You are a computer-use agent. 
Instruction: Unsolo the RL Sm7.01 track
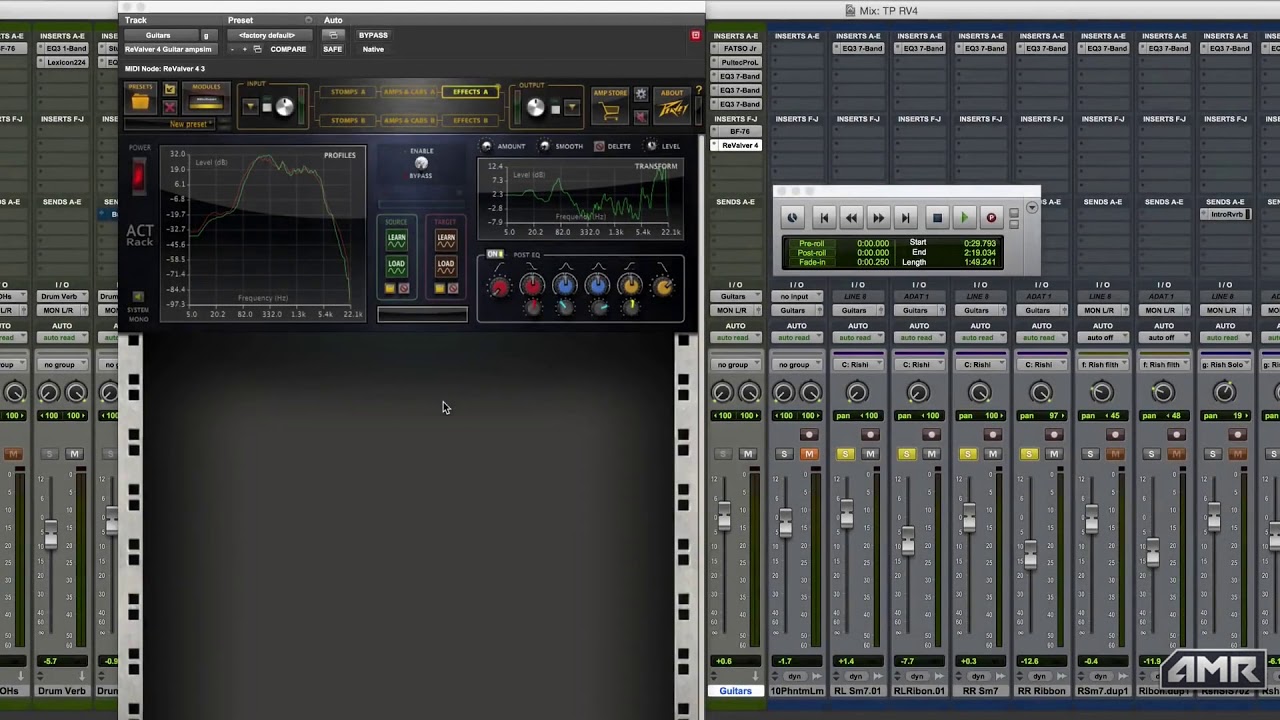pos(845,454)
